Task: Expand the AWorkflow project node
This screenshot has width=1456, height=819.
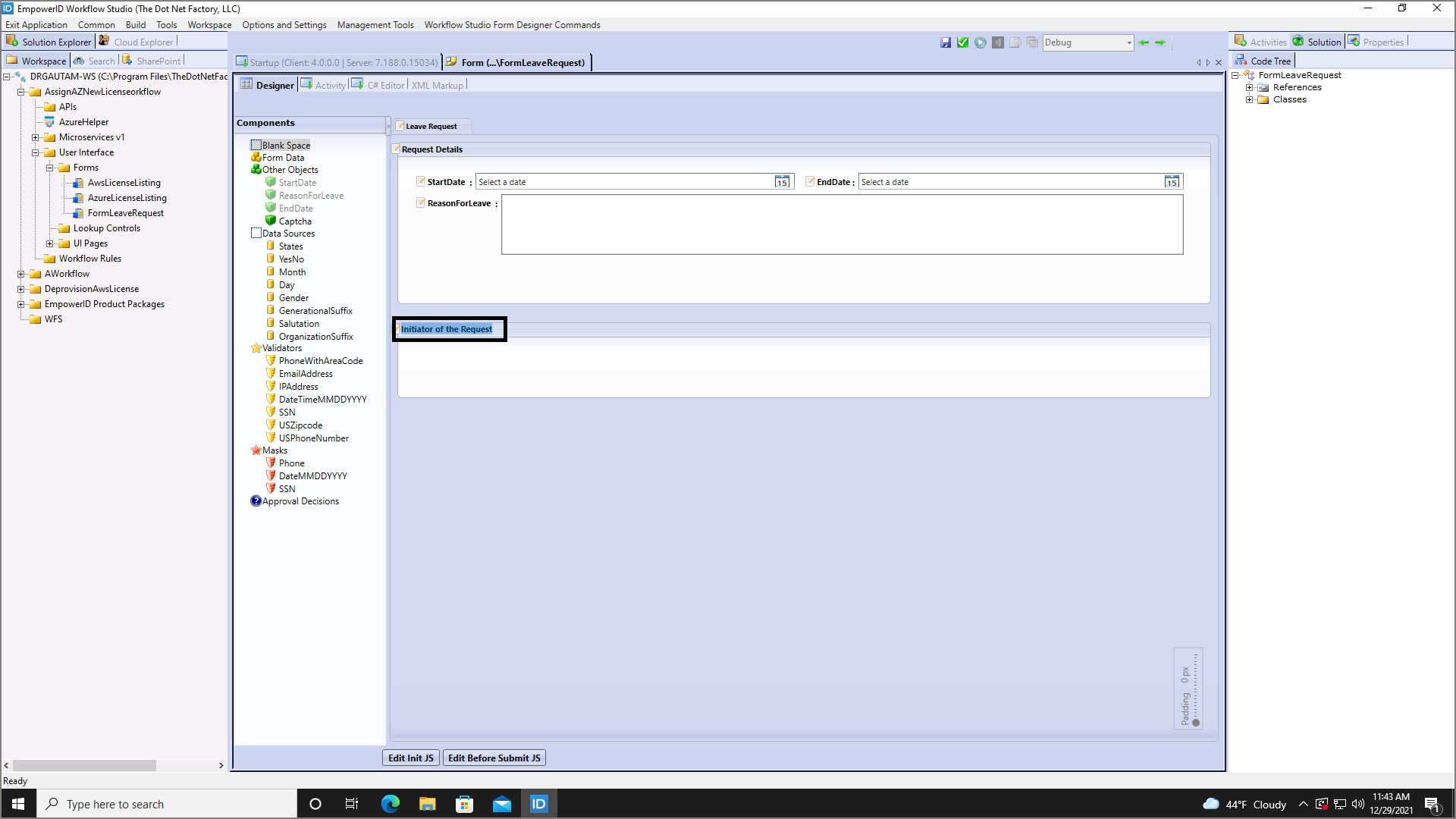Action: [21, 274]
